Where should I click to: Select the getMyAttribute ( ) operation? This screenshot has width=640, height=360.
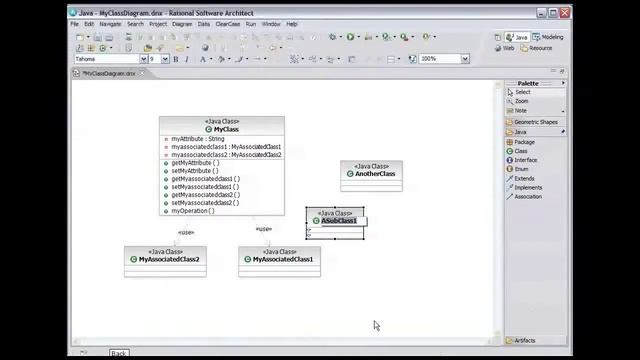(195, 163)
